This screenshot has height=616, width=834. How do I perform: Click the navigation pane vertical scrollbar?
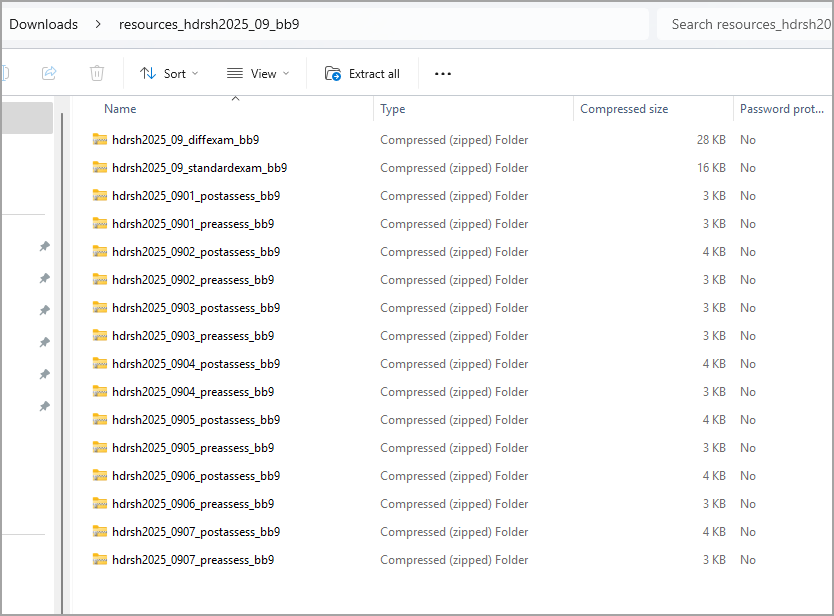click(62, 362)
